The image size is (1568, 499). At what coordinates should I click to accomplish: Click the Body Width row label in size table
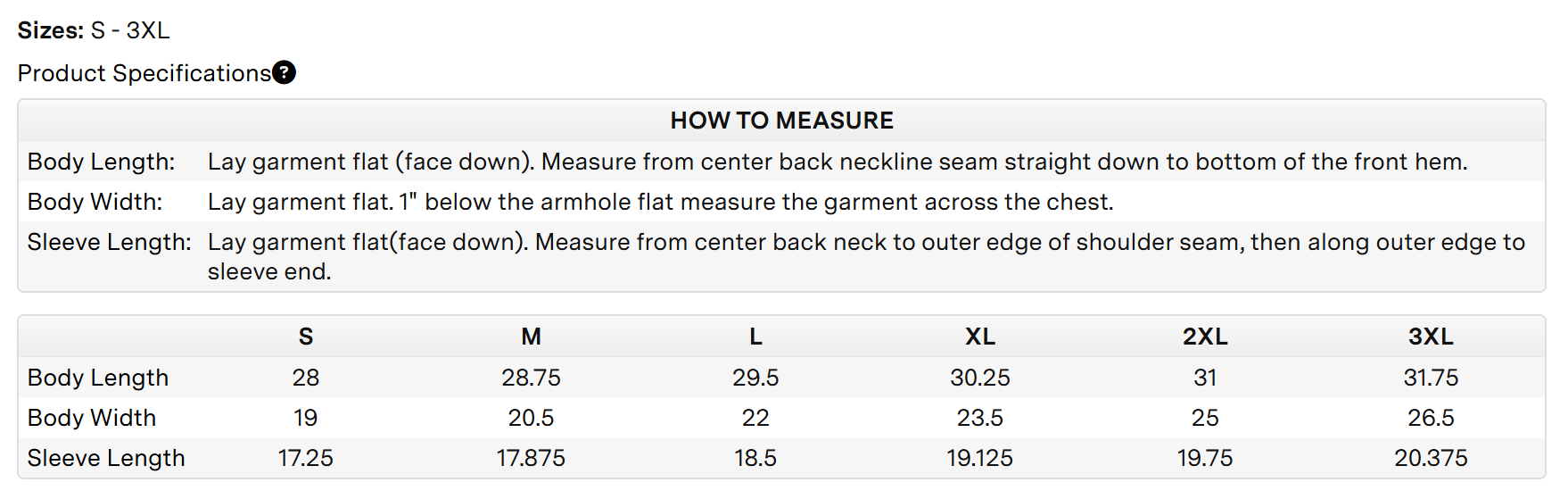[92, 418]
